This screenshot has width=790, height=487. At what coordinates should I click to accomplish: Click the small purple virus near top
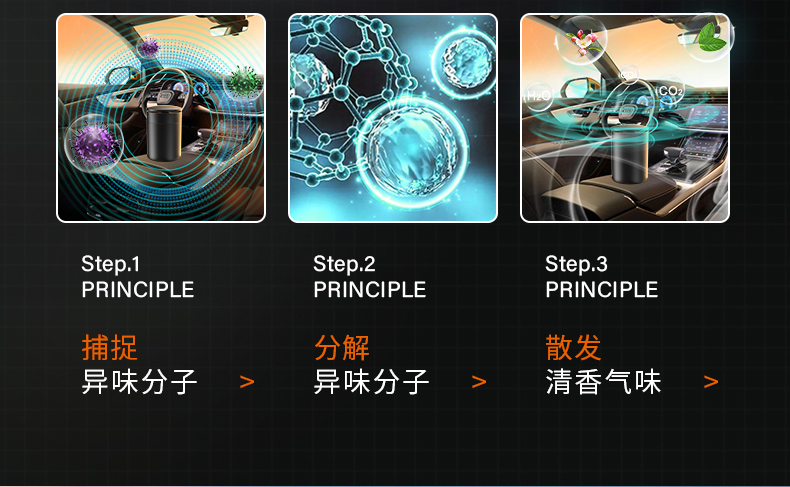coord(149,47)
